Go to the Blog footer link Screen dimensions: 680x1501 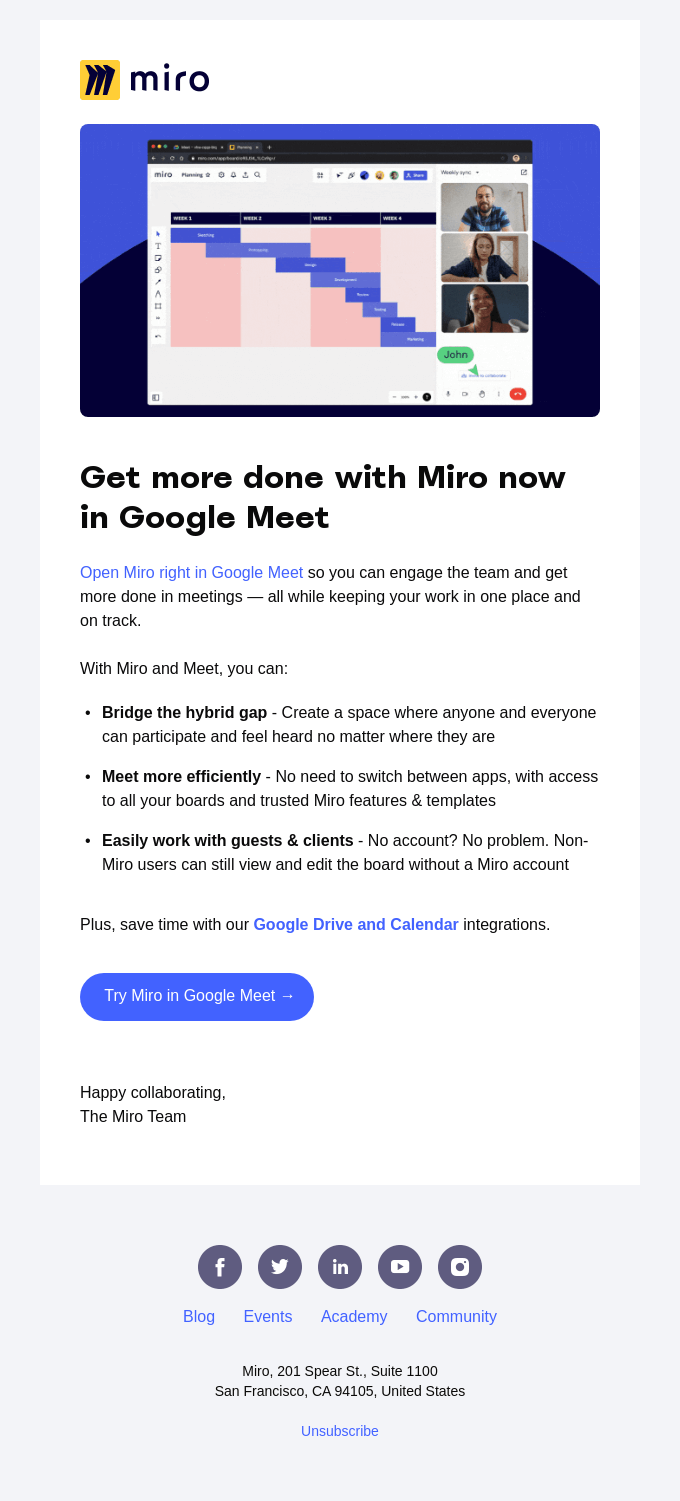(x=199, y=1317)
